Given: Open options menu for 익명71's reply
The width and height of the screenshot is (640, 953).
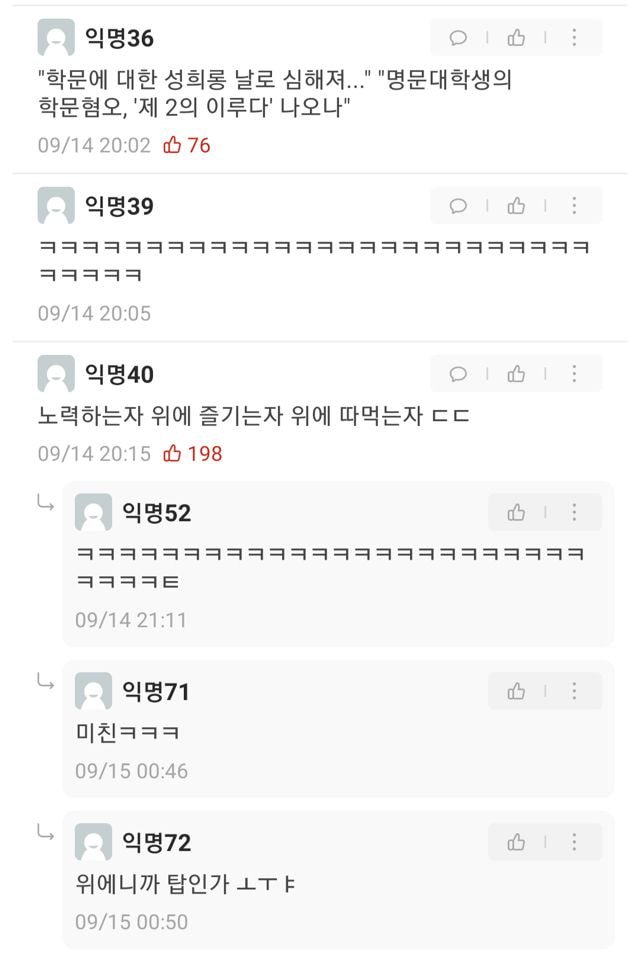Looking at the screenshot, I should click(574, 691).
